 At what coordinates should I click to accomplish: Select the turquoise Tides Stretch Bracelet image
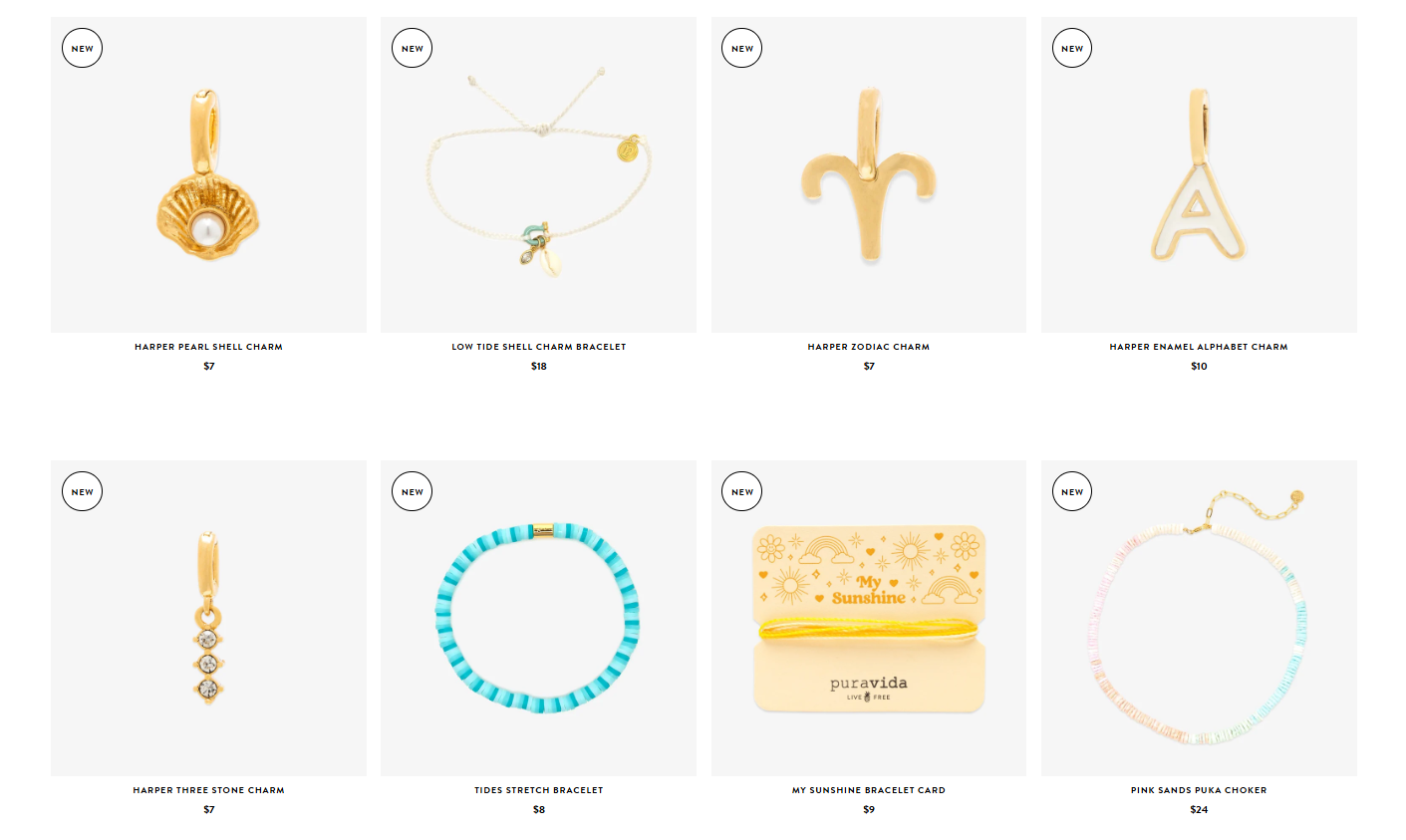click(538, 618)
